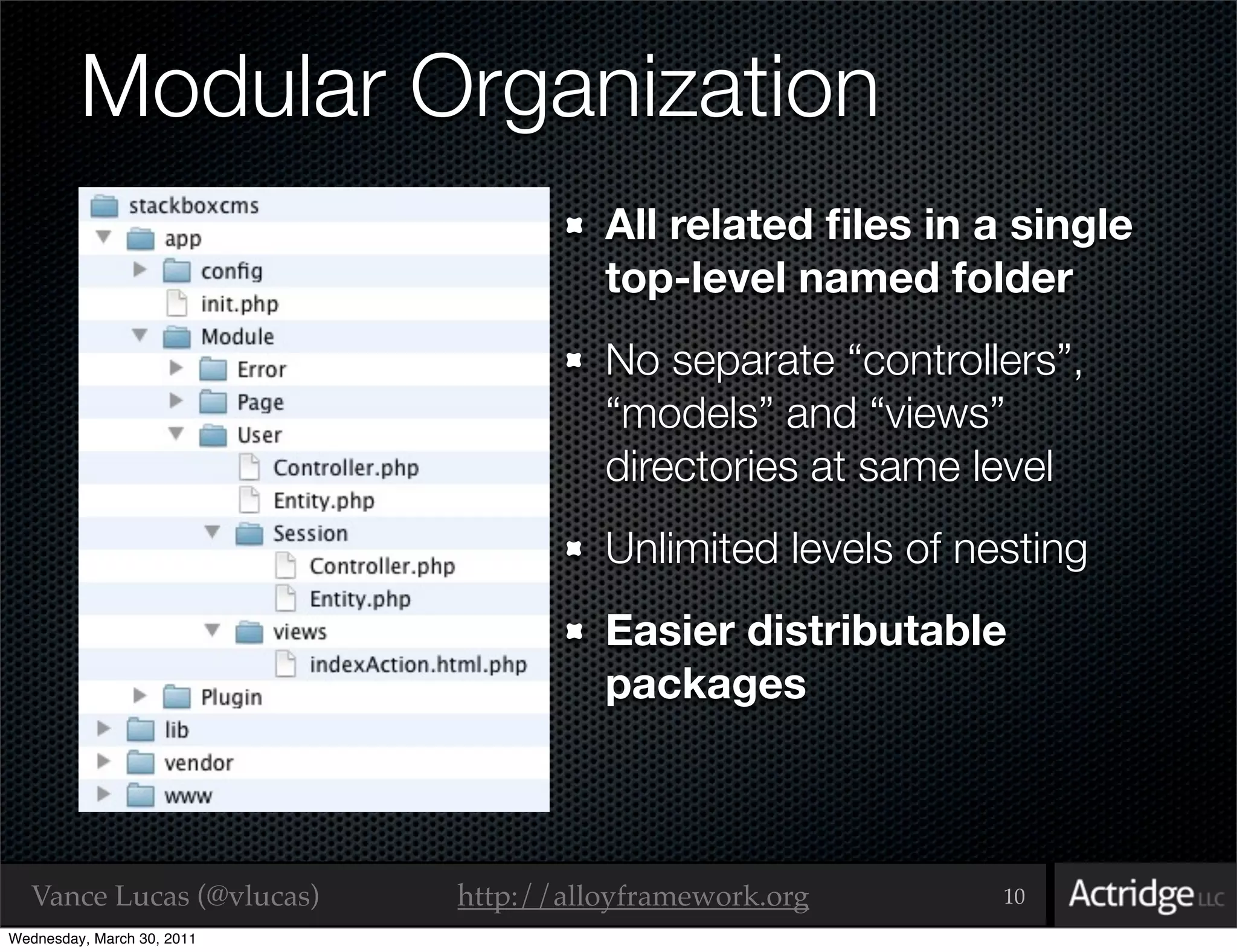Click the init.php file icon

[176, 304]
